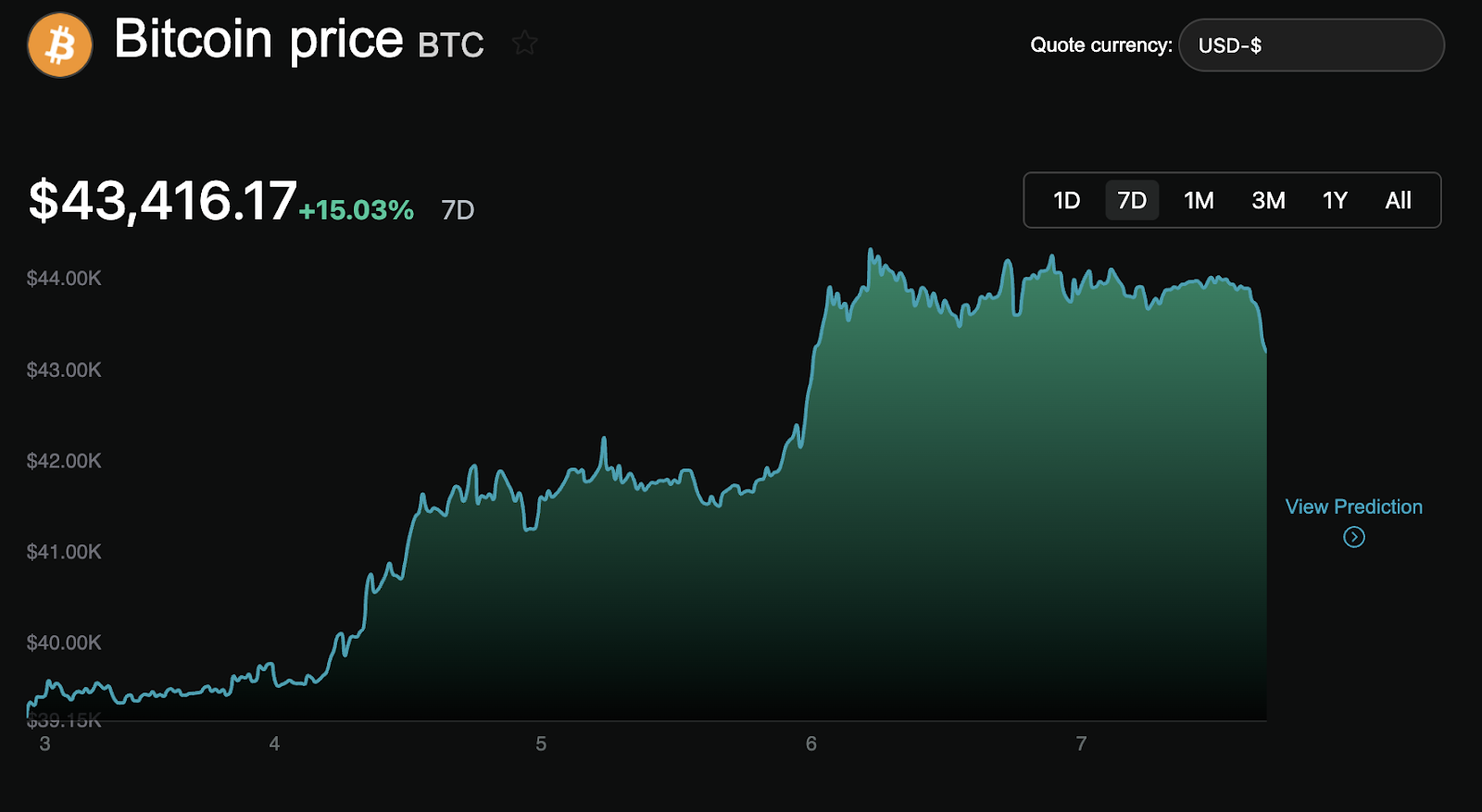
Task: Click the $43.00K axis label
Action: [64, 369]
